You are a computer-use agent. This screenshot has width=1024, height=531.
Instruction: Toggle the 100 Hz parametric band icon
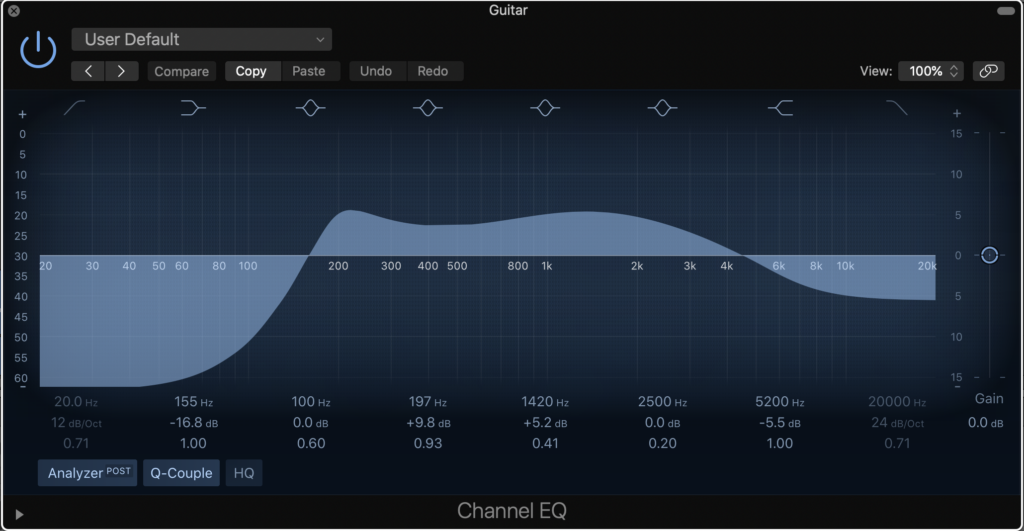click(x=311, y=108)
